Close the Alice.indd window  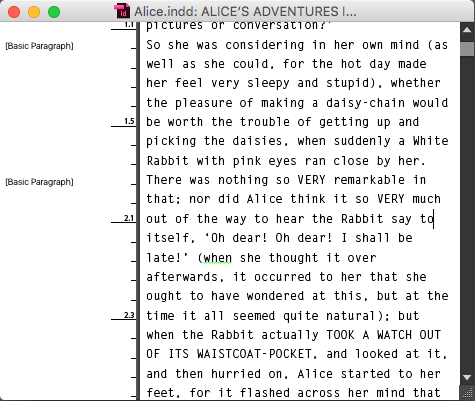14,12
